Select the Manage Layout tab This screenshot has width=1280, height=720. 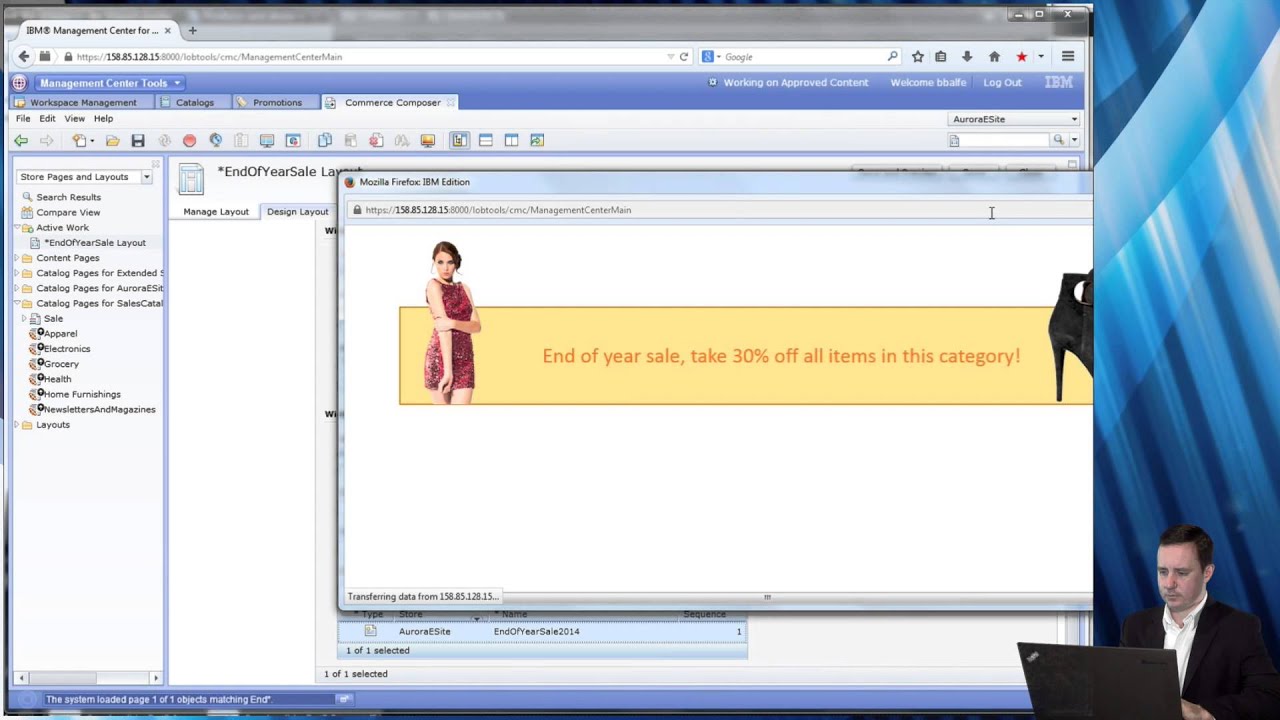tap(216, 211)
